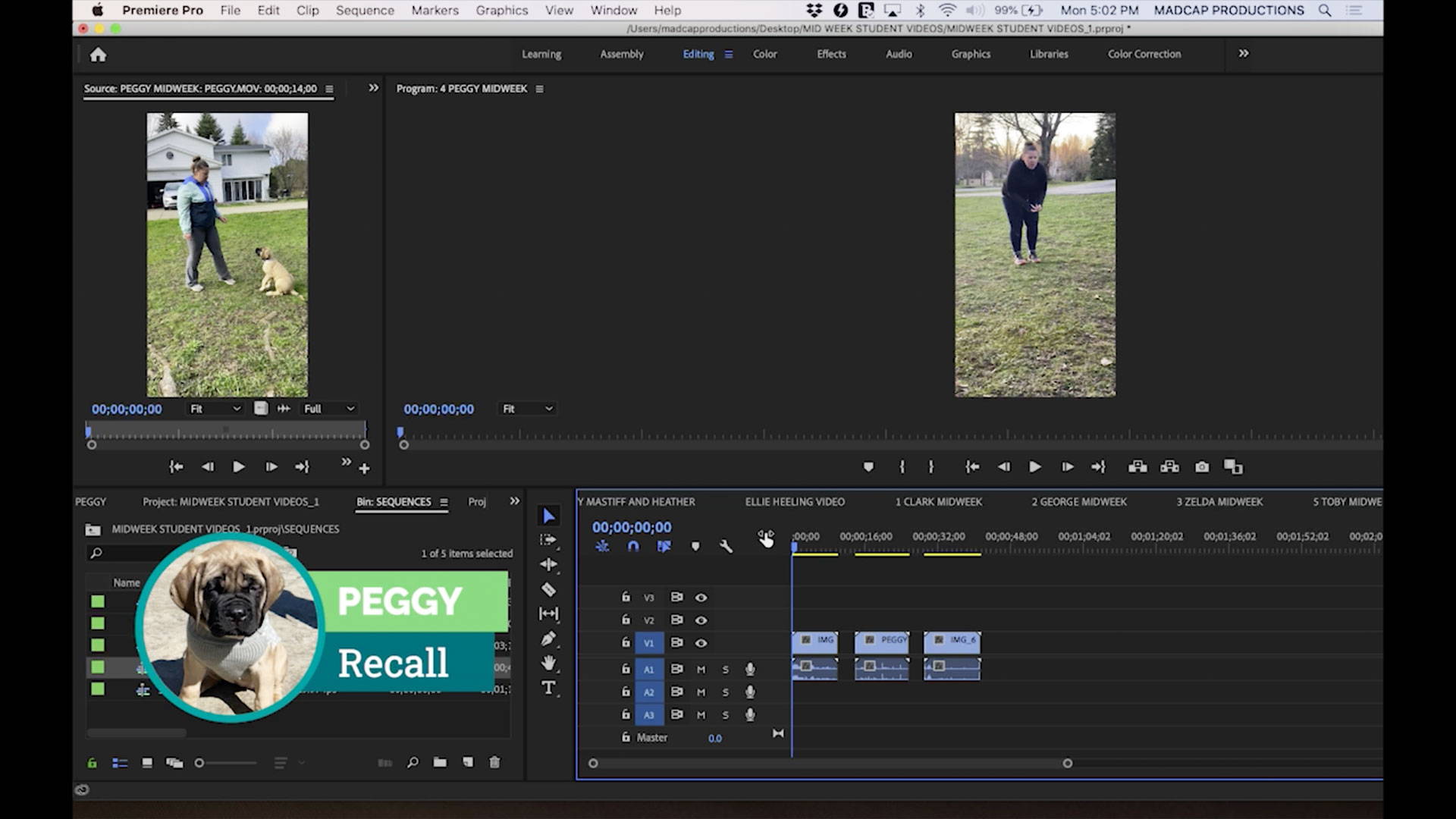This screenshot has width=1456, height=819.
Task: Open the Full playback resolution dropdown
Action: (328, 409)
